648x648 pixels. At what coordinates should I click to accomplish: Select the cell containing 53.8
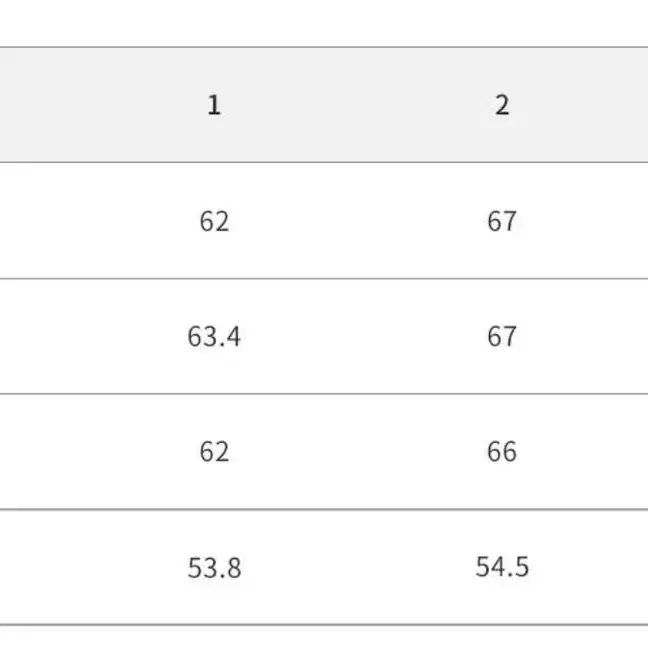coord(214,567)
